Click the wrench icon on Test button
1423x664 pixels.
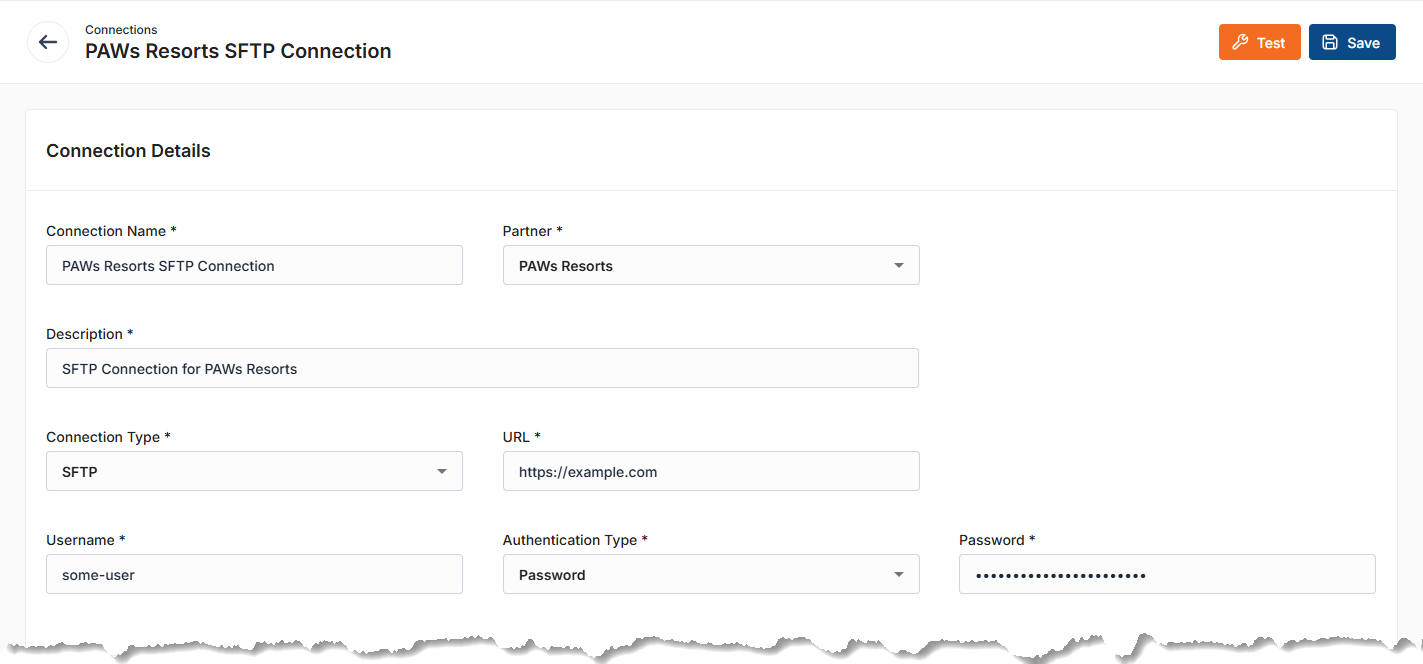(x=1240, y=42)
